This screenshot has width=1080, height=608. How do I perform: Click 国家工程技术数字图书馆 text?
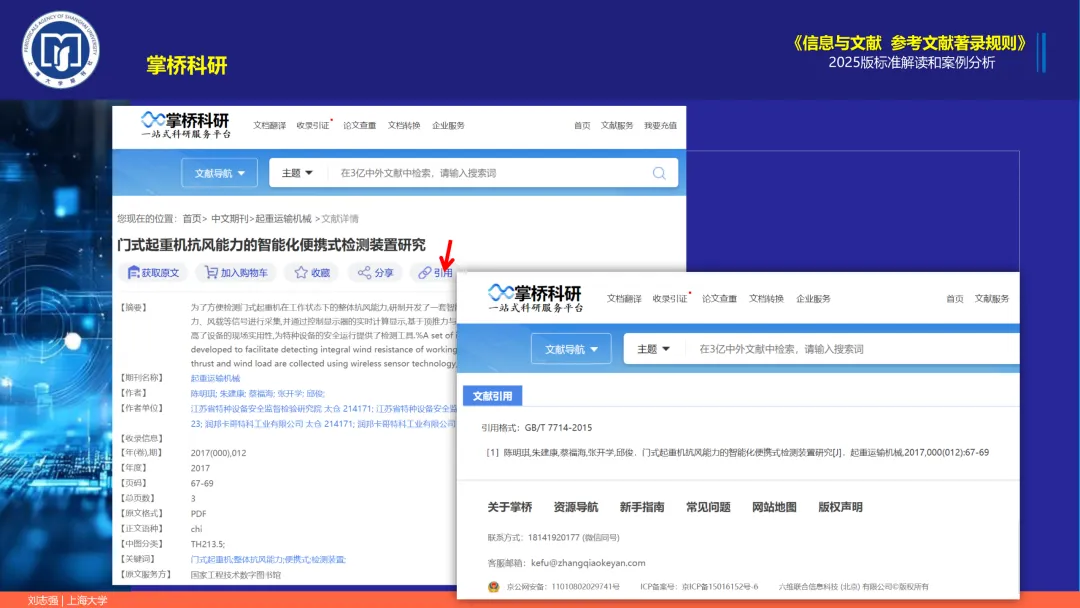pyautogui.click(x=236, y=575)
